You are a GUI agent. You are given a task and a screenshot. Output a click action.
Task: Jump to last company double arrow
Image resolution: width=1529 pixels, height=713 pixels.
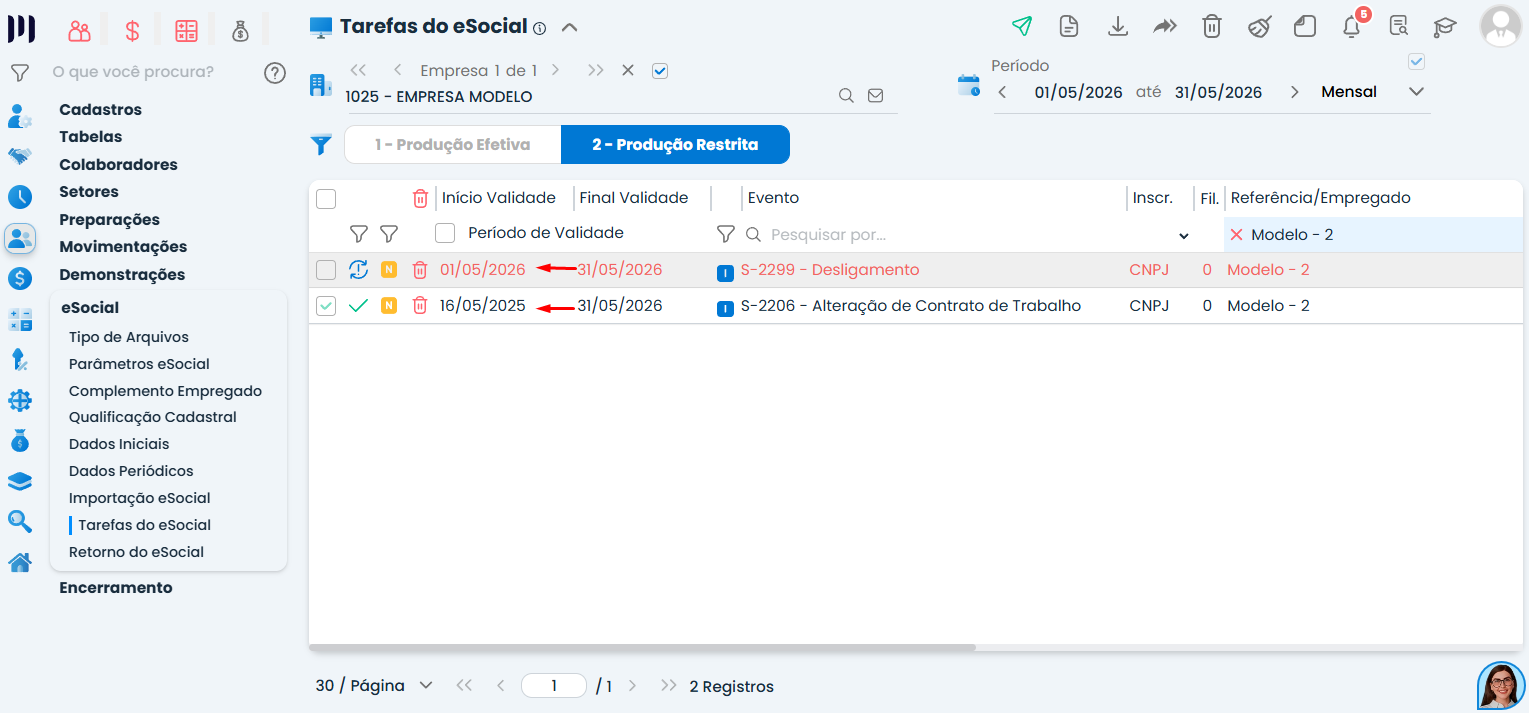595,71
